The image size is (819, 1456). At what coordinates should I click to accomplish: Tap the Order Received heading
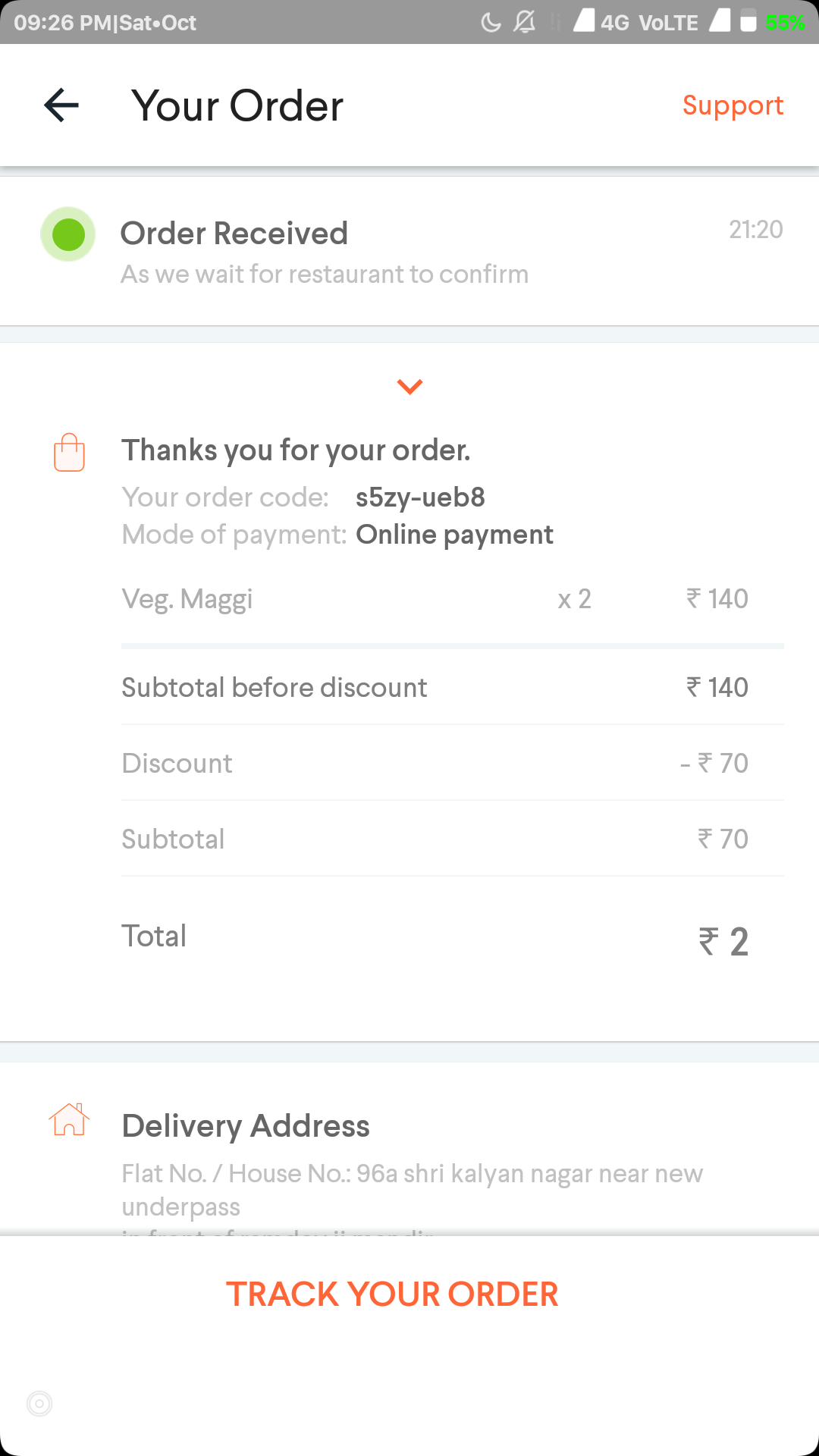[x=234, y=234]
